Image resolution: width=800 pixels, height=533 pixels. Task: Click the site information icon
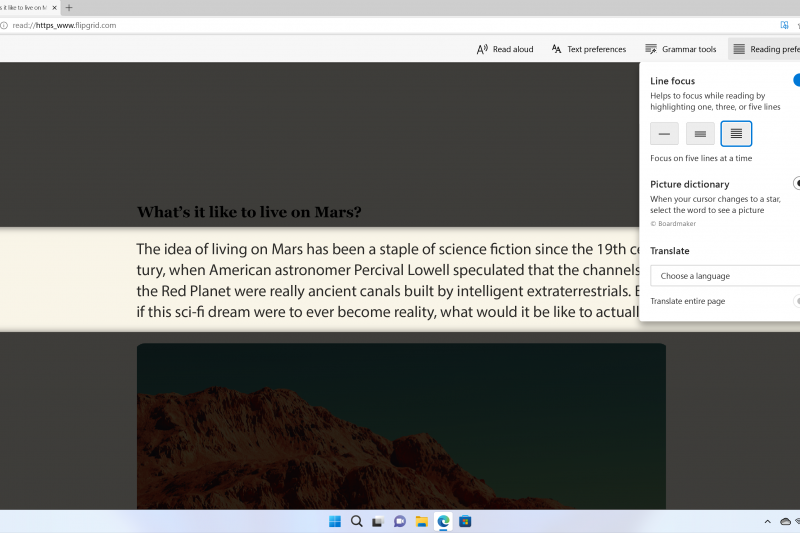click(4, 25)
